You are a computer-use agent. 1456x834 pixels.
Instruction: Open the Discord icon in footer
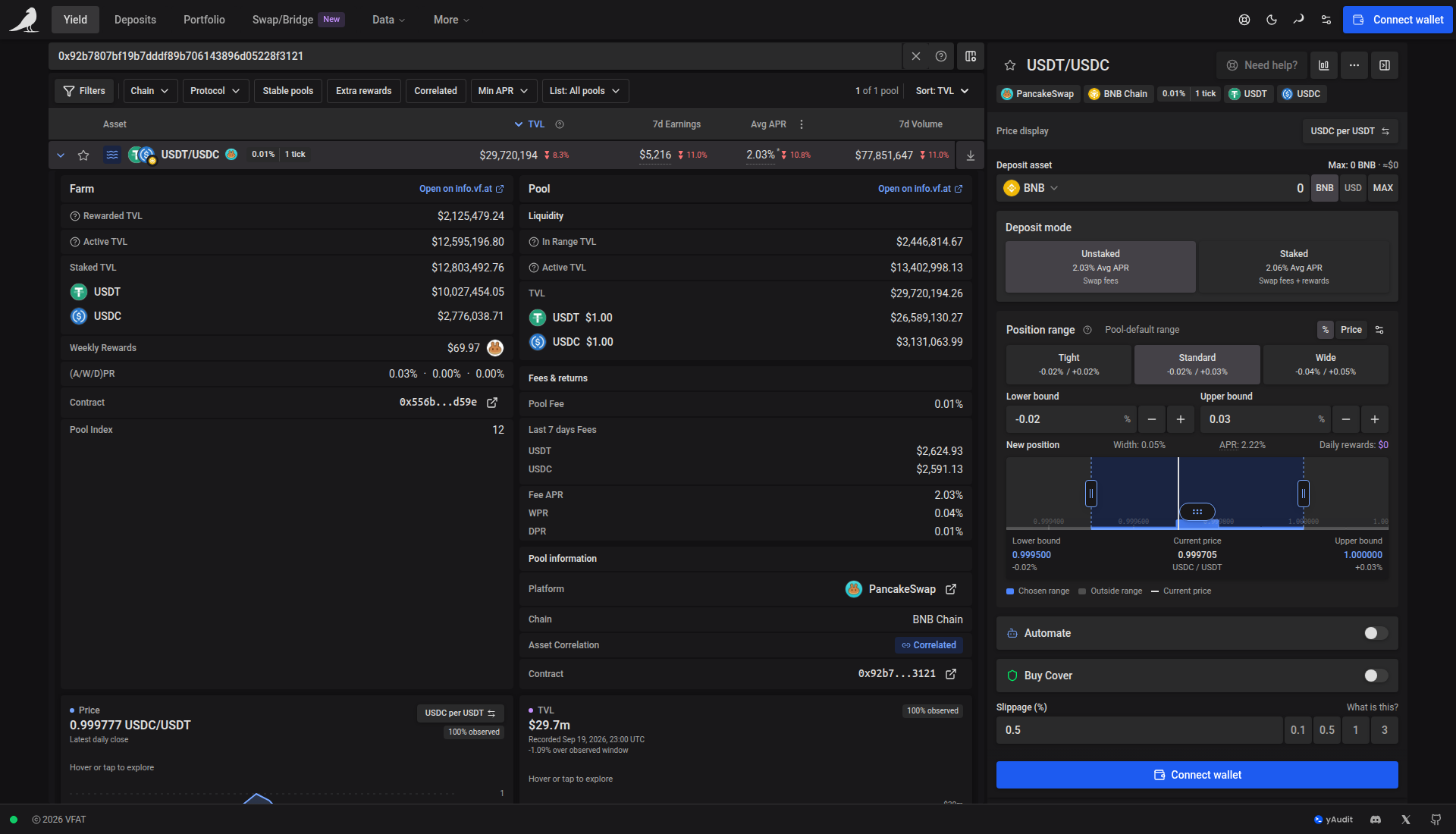tap(1376, 820)
